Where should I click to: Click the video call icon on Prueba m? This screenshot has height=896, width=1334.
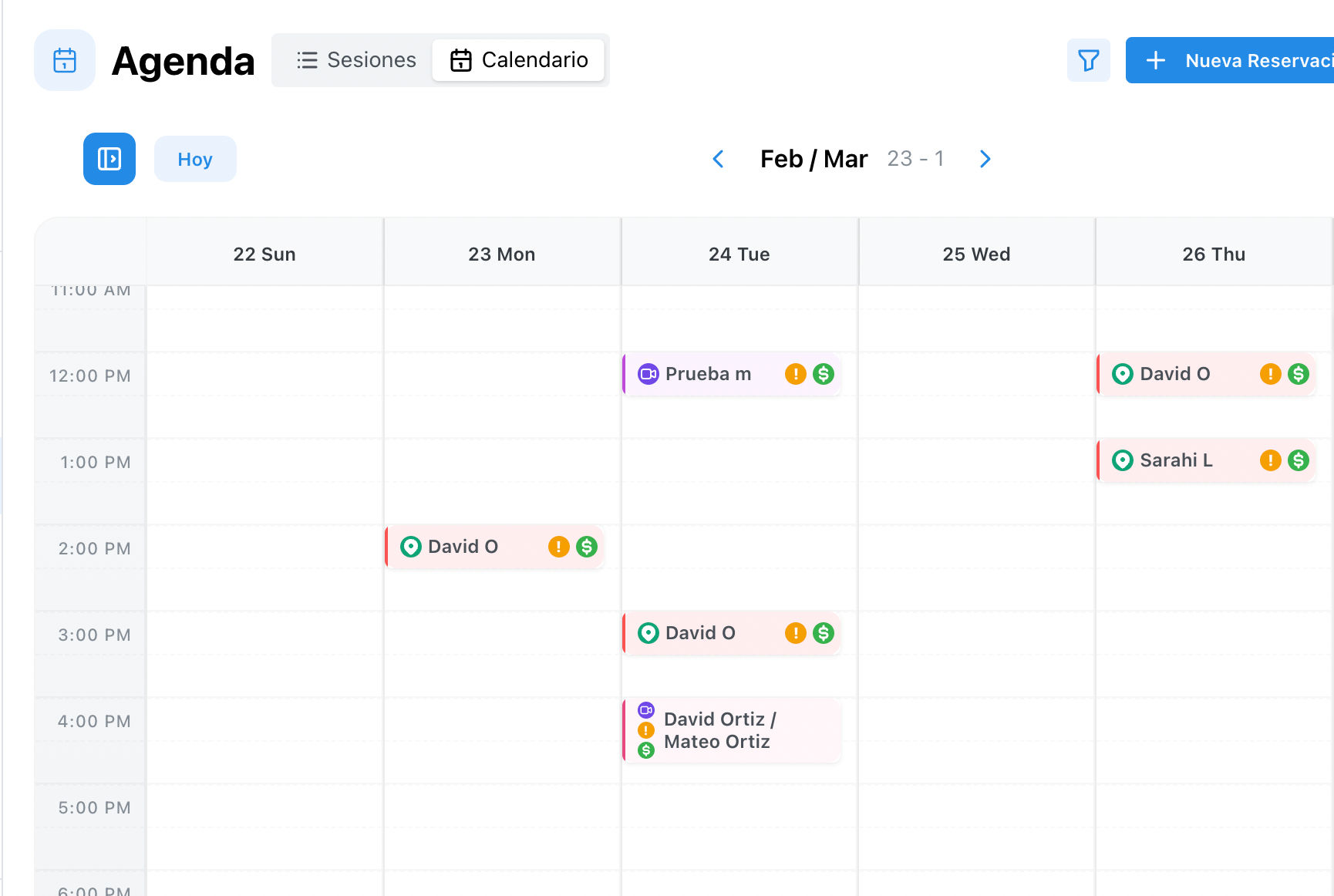pyautogui.click(x=648, y=374)
